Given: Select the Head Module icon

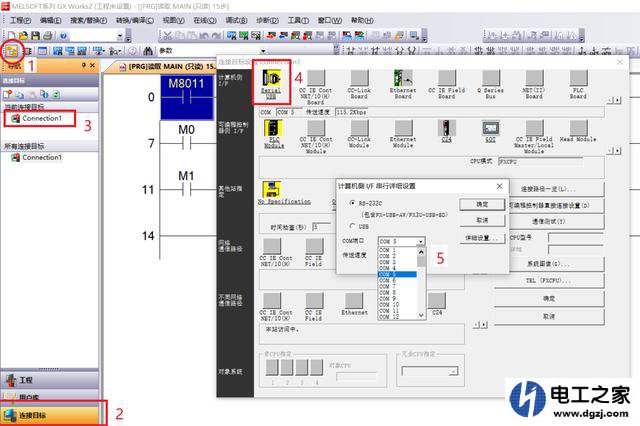Looking at the screenshot, I should [578, 131].
